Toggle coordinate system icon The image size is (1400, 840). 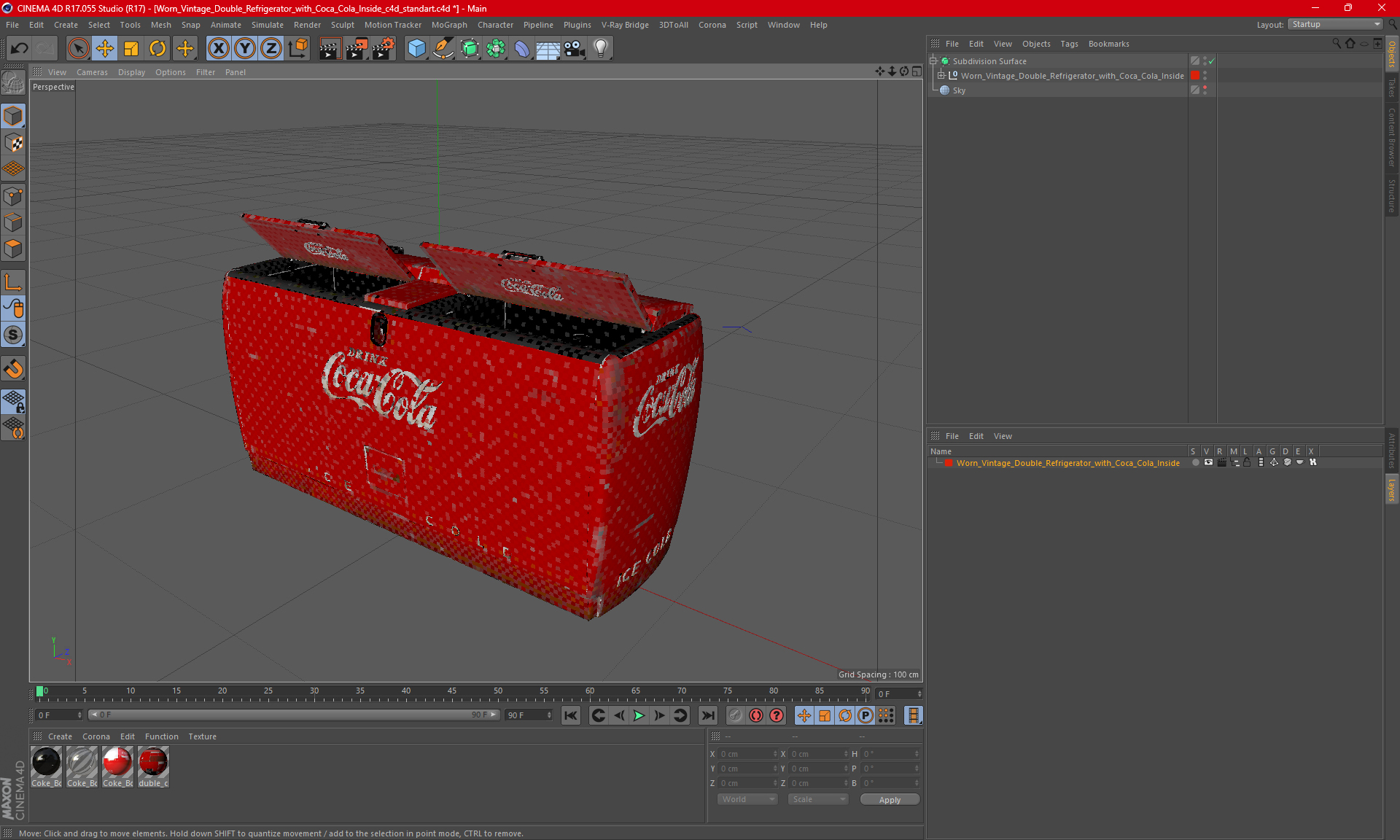297,49
